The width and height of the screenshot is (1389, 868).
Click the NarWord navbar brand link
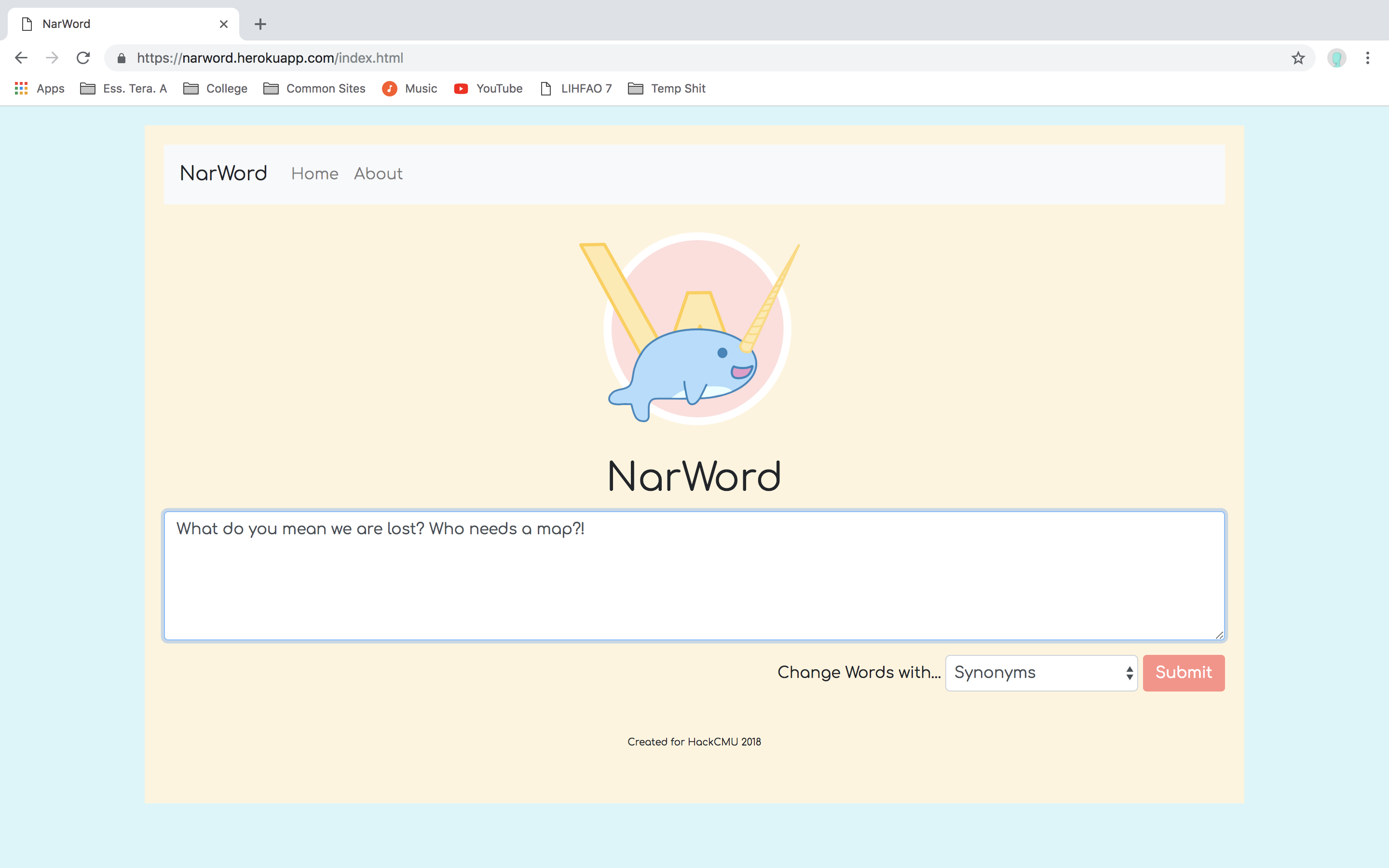tap(223, 174)
